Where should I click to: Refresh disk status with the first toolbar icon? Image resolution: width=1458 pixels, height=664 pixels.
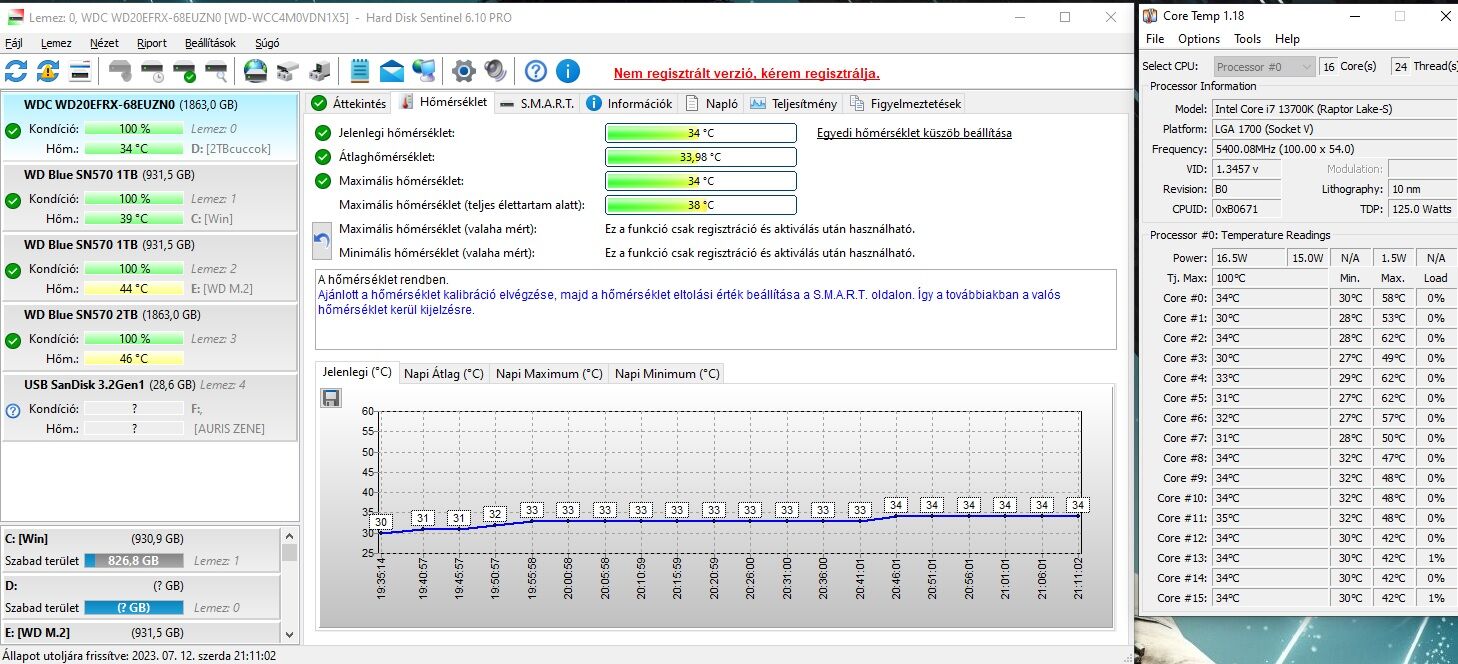point(16,71)
